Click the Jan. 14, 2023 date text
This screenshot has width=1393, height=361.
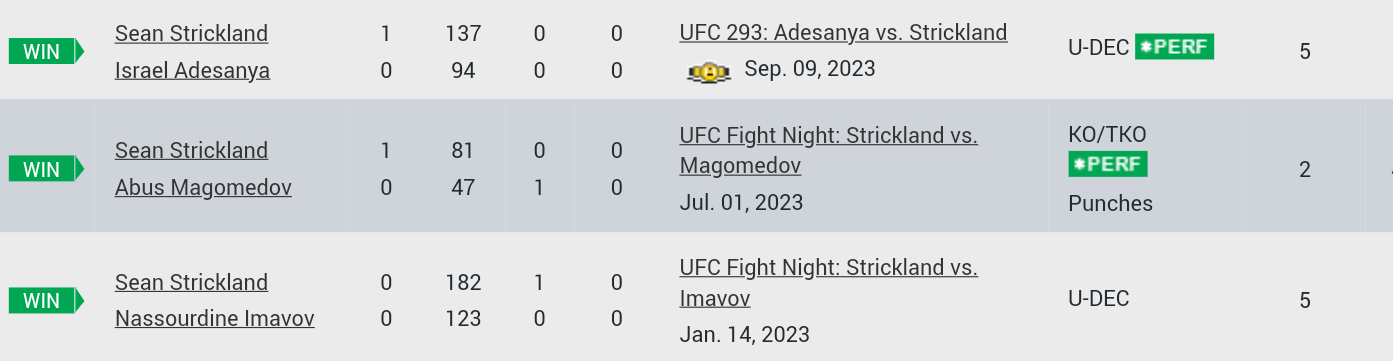(744, 335)
